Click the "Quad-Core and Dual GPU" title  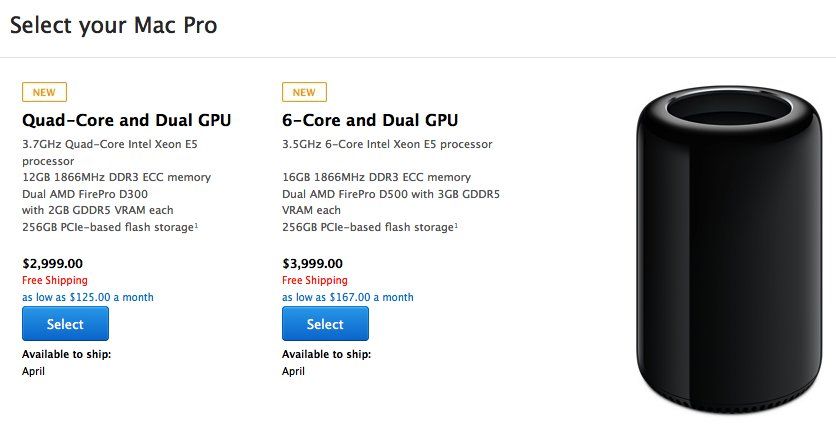(126, 121)
